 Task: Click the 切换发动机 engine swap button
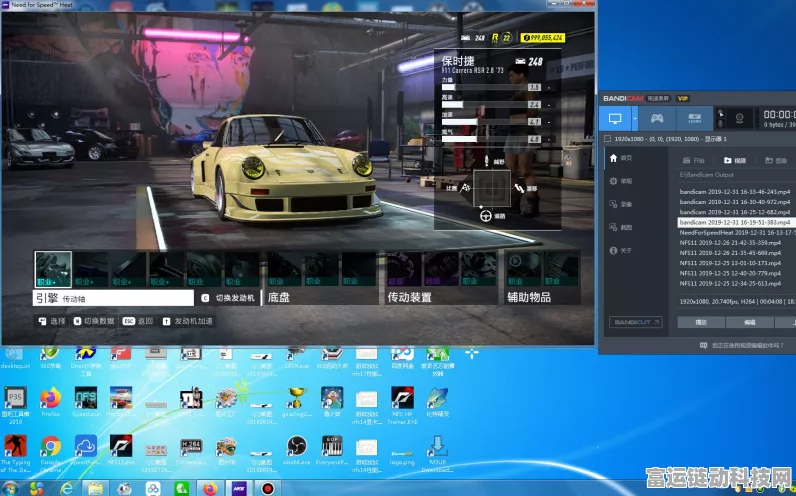228,298
